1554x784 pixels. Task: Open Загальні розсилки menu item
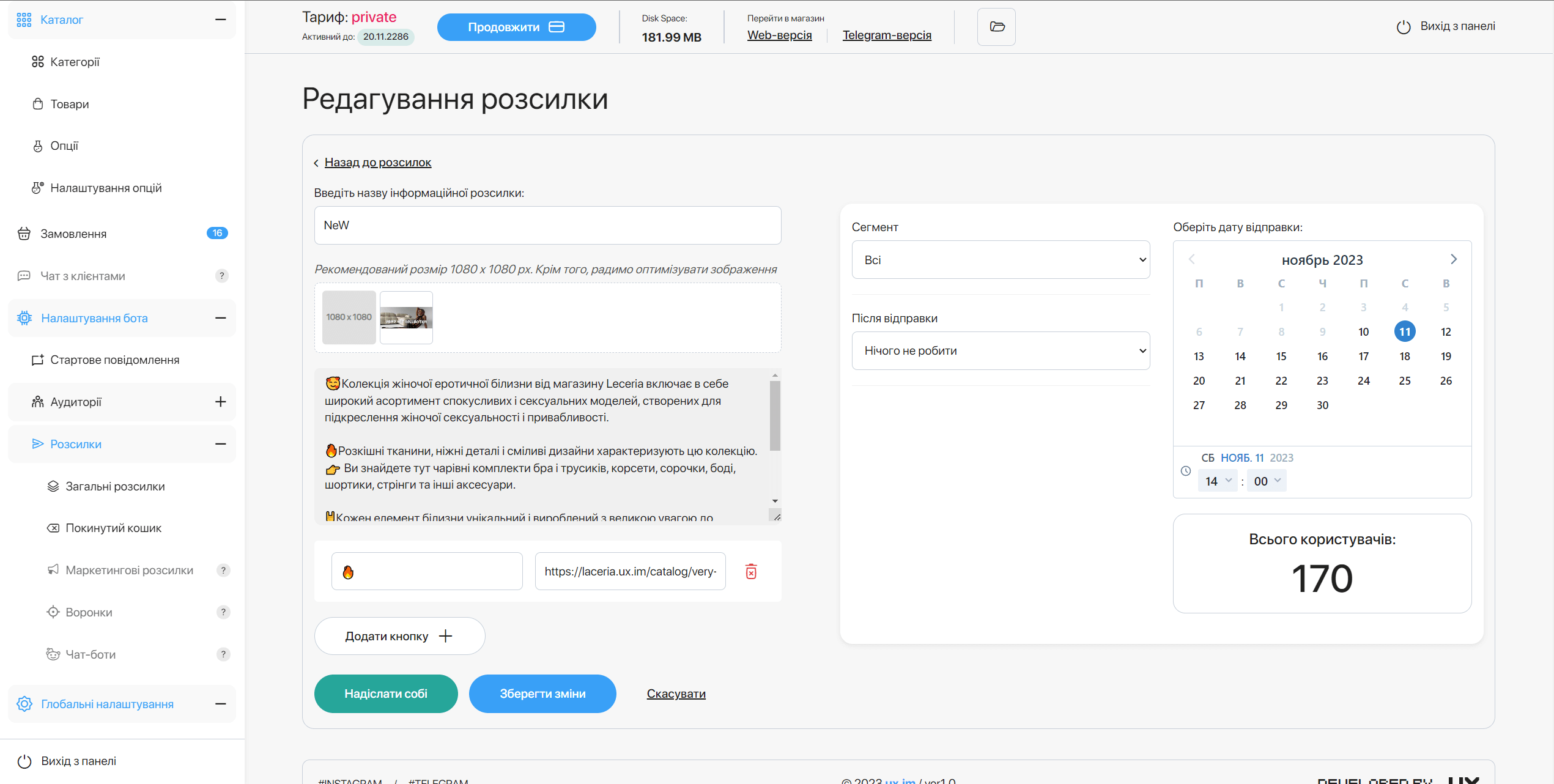[115, 486]
